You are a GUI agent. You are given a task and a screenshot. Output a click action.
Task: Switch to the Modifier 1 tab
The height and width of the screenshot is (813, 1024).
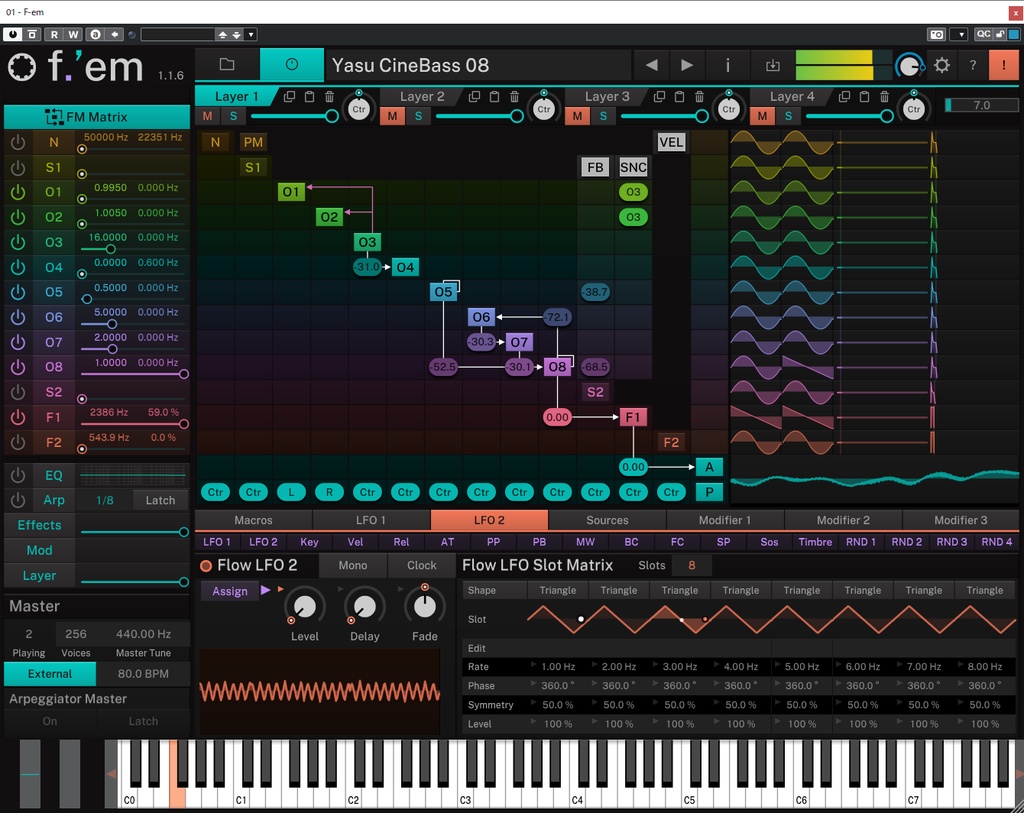coord(726,520)
